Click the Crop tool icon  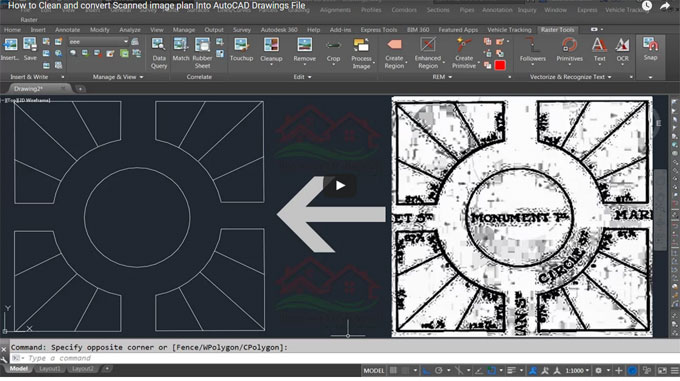[x=333, y=45]
